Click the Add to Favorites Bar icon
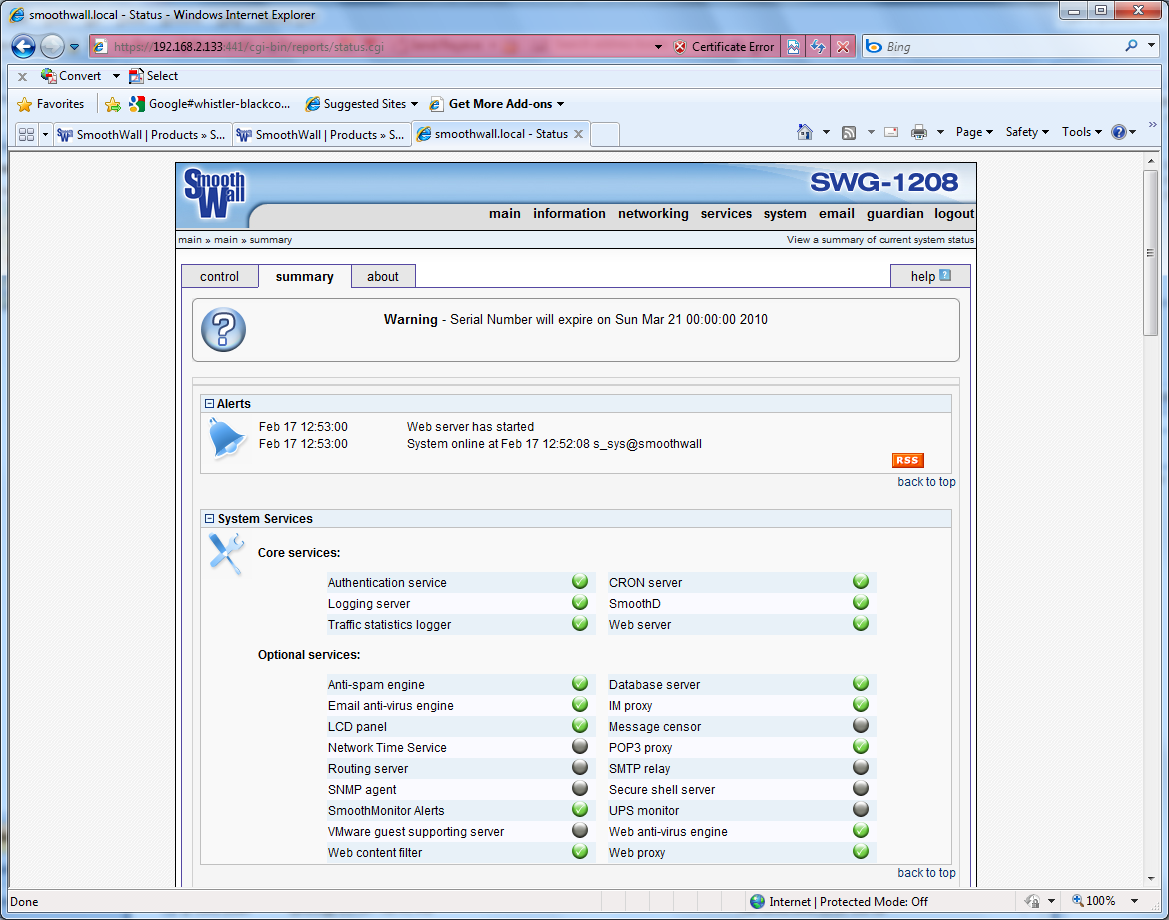 pos(113,104)
